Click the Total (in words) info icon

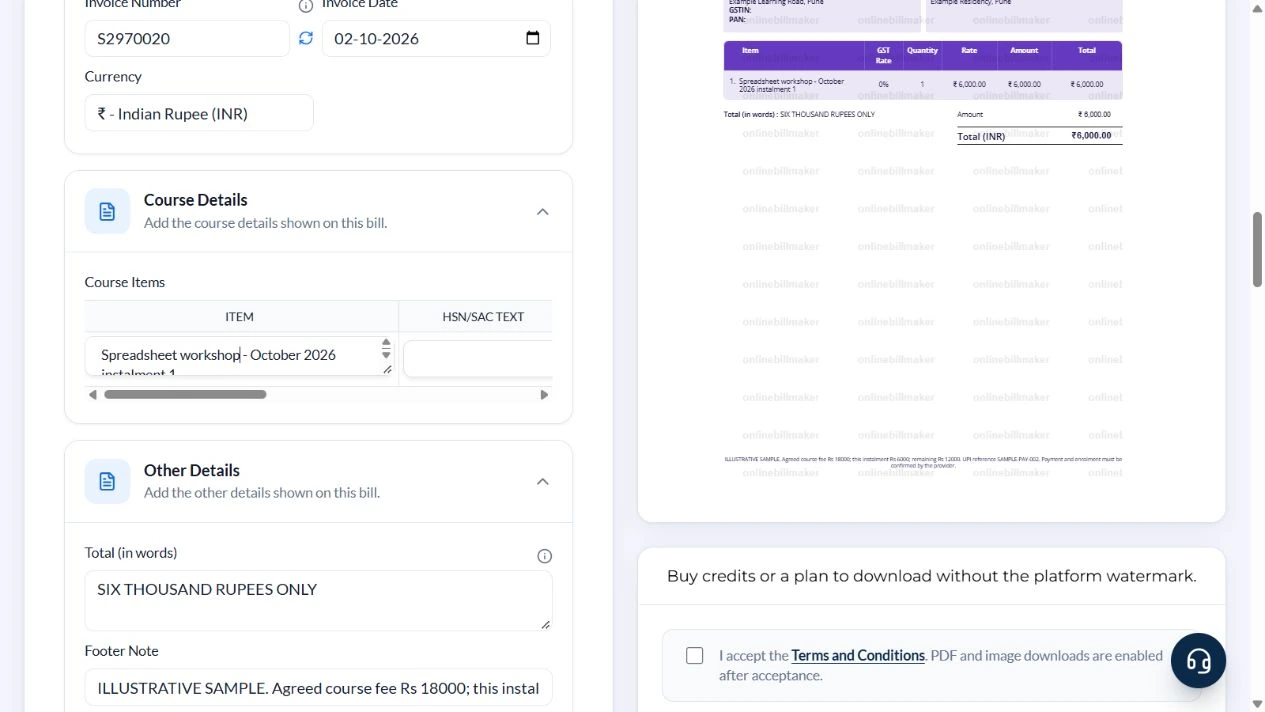coord(544,556)
